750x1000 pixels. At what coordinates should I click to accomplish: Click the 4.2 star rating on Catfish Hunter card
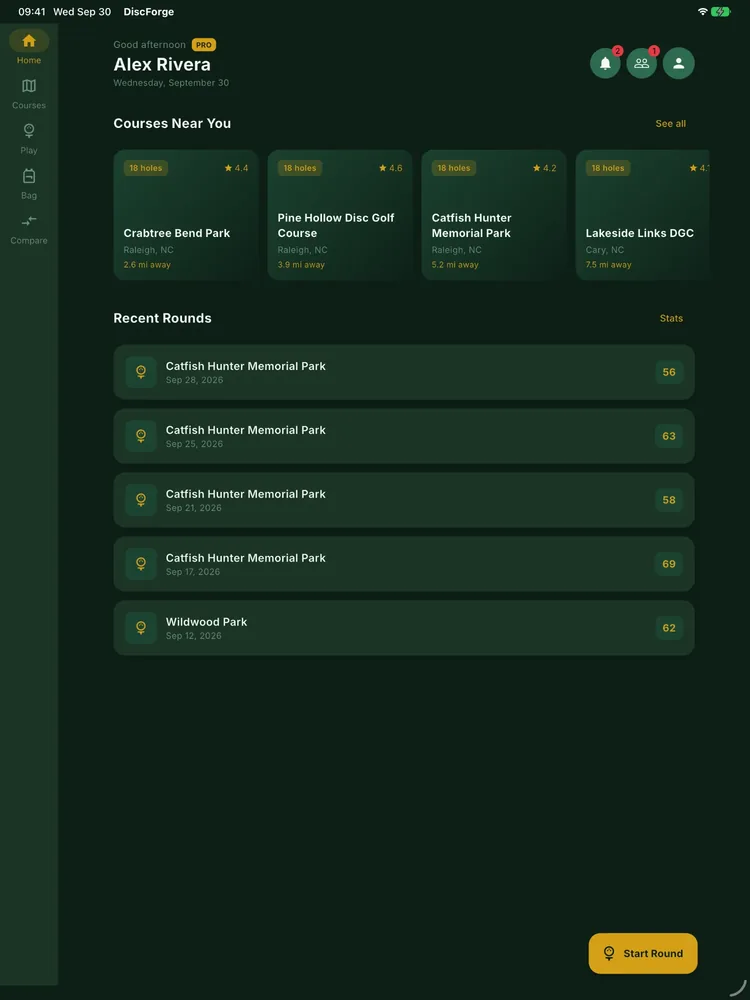(x=545, y=168)
